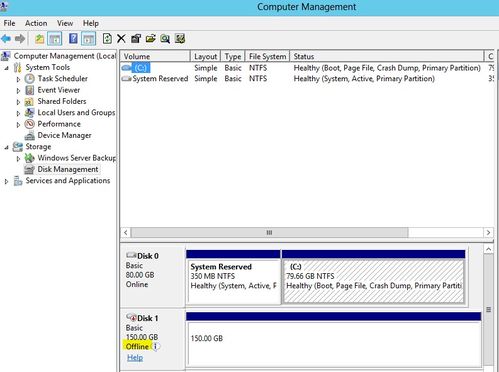This screenshot has height=372, width=499.
Task: Click the horizontal scrollbar right arrow
Action: tap(489, 232)
